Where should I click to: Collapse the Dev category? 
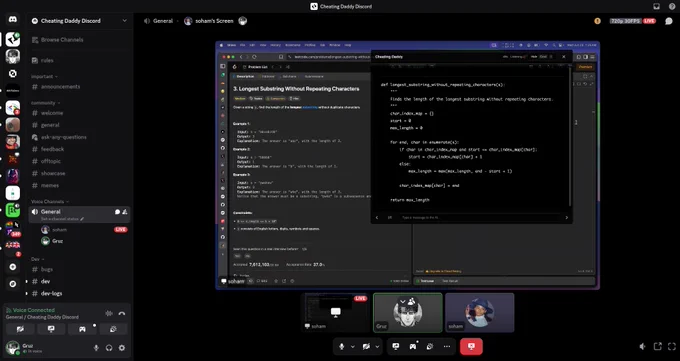pos(37,259)
